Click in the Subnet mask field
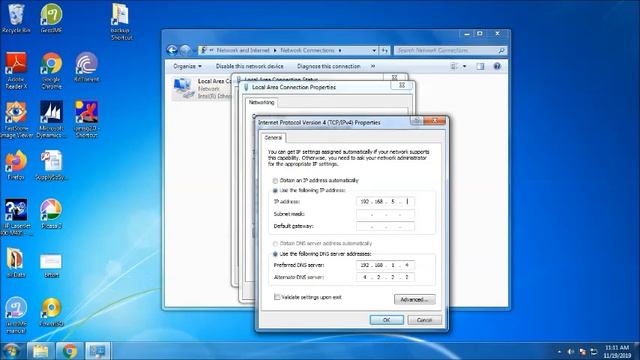This screenshot has width=640, height=360. [x=385, y=214]
